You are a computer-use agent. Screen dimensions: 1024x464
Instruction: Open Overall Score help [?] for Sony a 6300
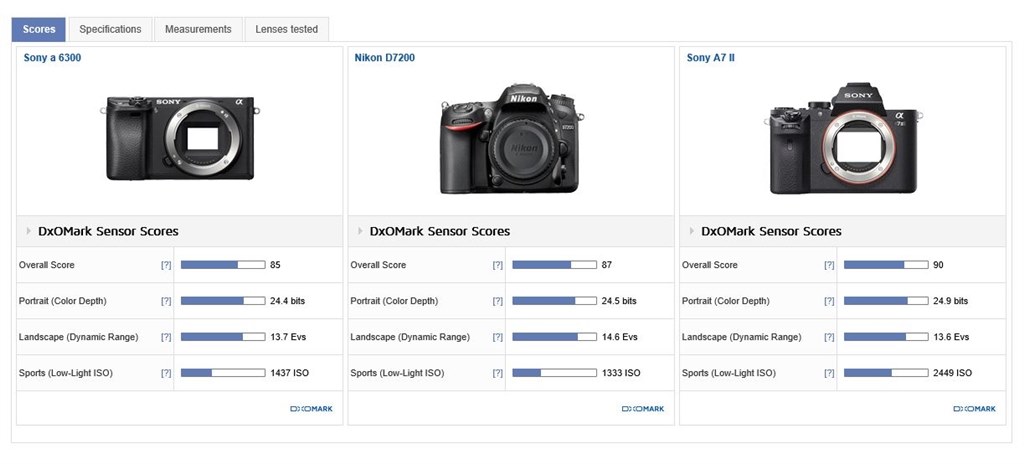(x=166, y=265)
